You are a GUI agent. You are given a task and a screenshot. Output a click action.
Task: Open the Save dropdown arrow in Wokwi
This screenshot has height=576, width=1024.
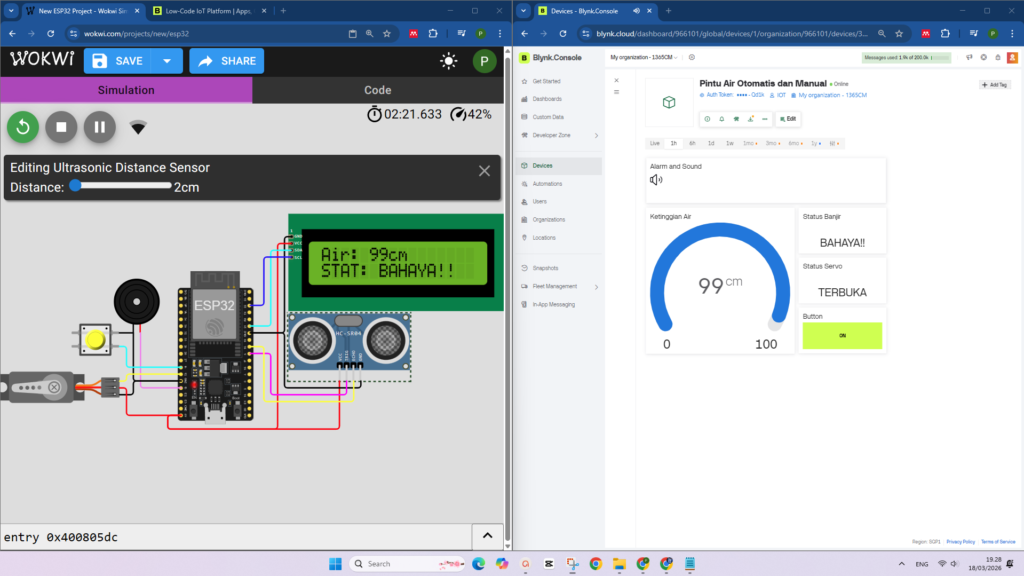(167, 61)
